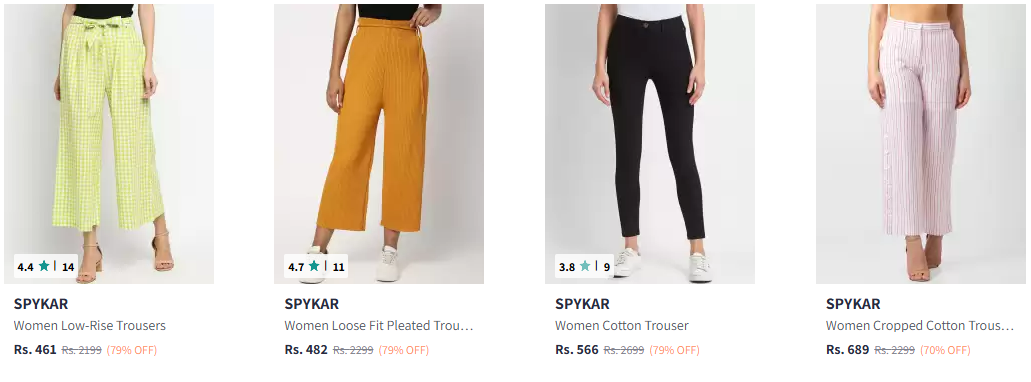Open the green checked trousers product image
The image size is (1031, 382).
[108, 144]
